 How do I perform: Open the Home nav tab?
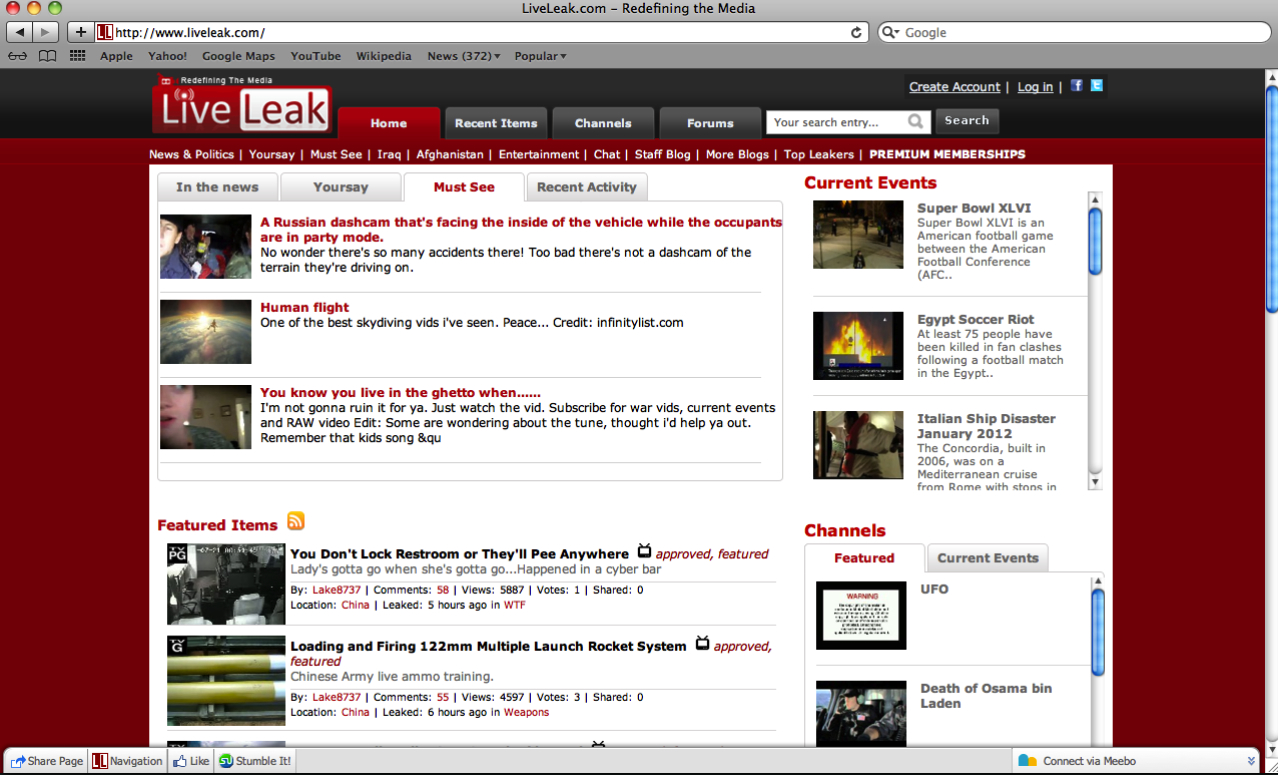(x=389, y=123)
